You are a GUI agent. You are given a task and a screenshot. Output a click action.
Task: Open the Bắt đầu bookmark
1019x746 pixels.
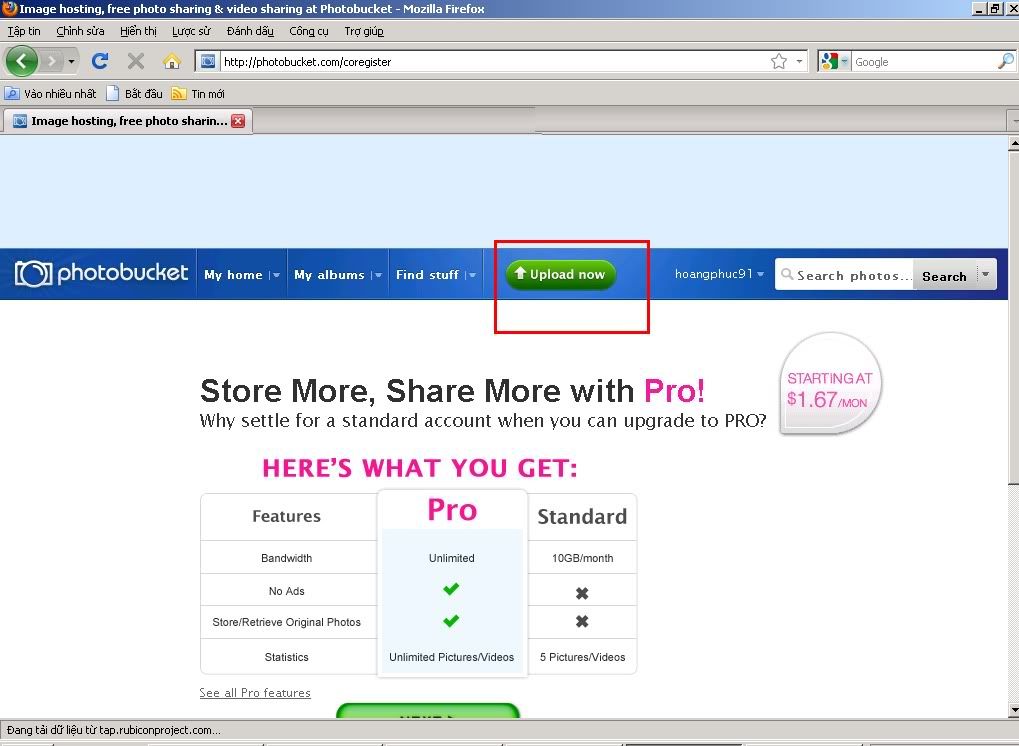point(135,94)
